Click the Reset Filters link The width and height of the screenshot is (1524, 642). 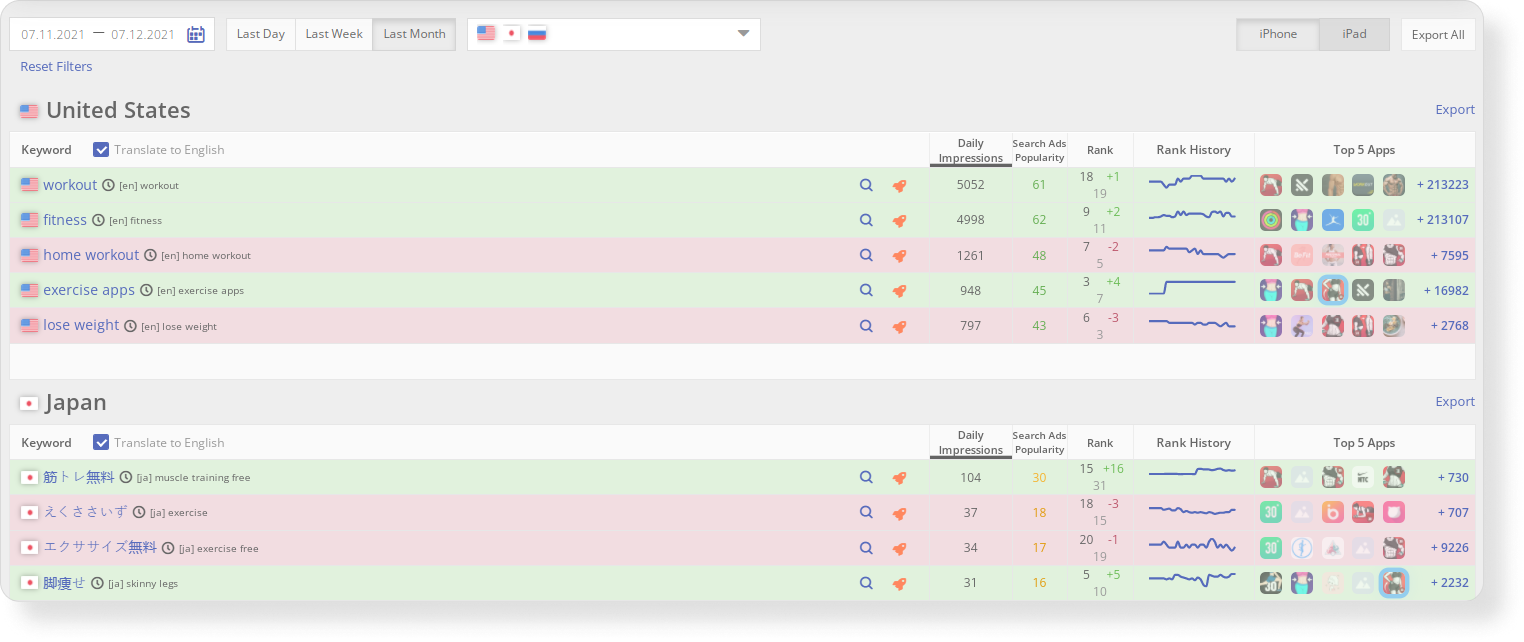(x=56, y=67)
